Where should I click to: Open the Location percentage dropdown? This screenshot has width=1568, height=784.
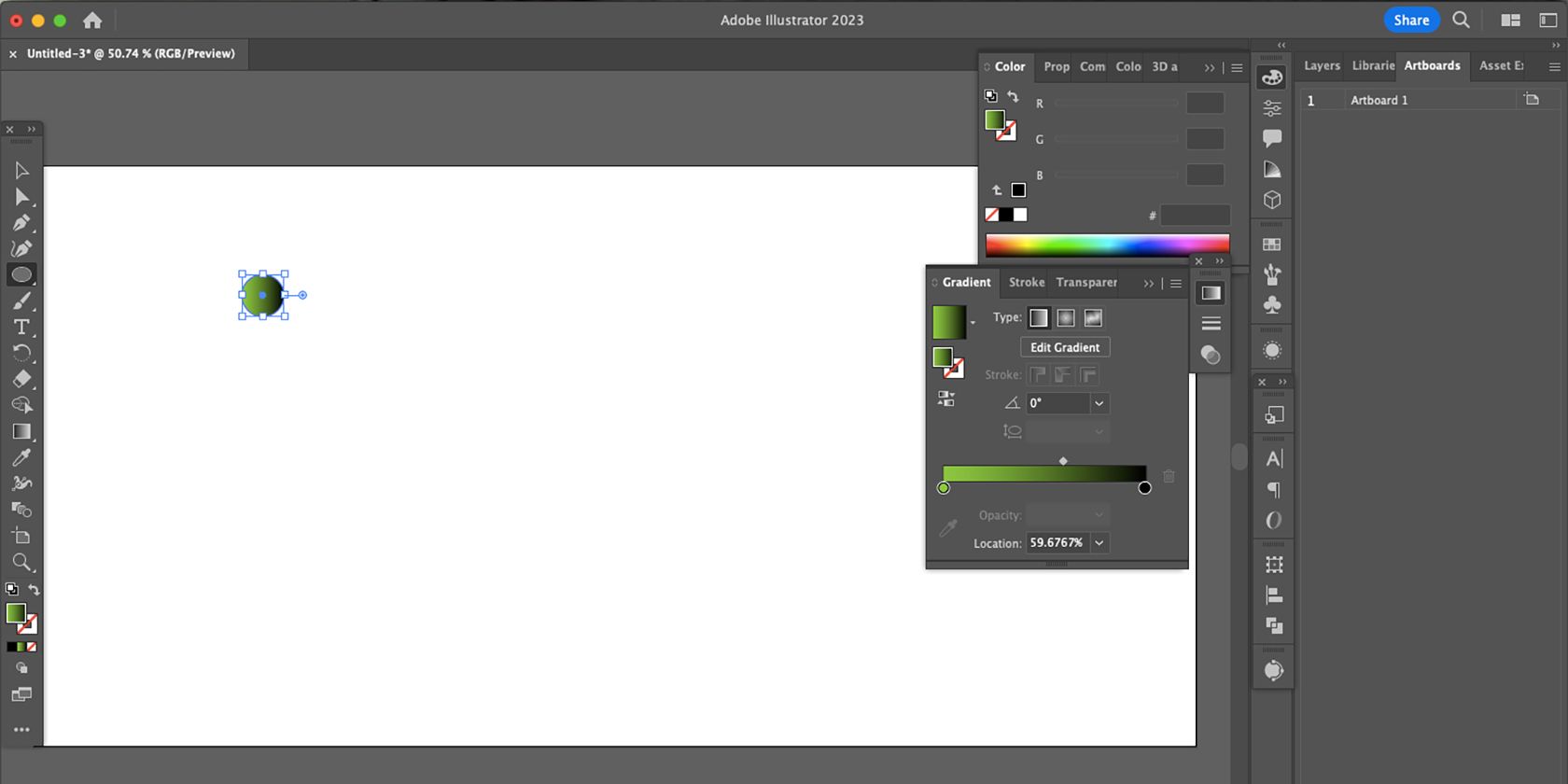coord(1099,543)
